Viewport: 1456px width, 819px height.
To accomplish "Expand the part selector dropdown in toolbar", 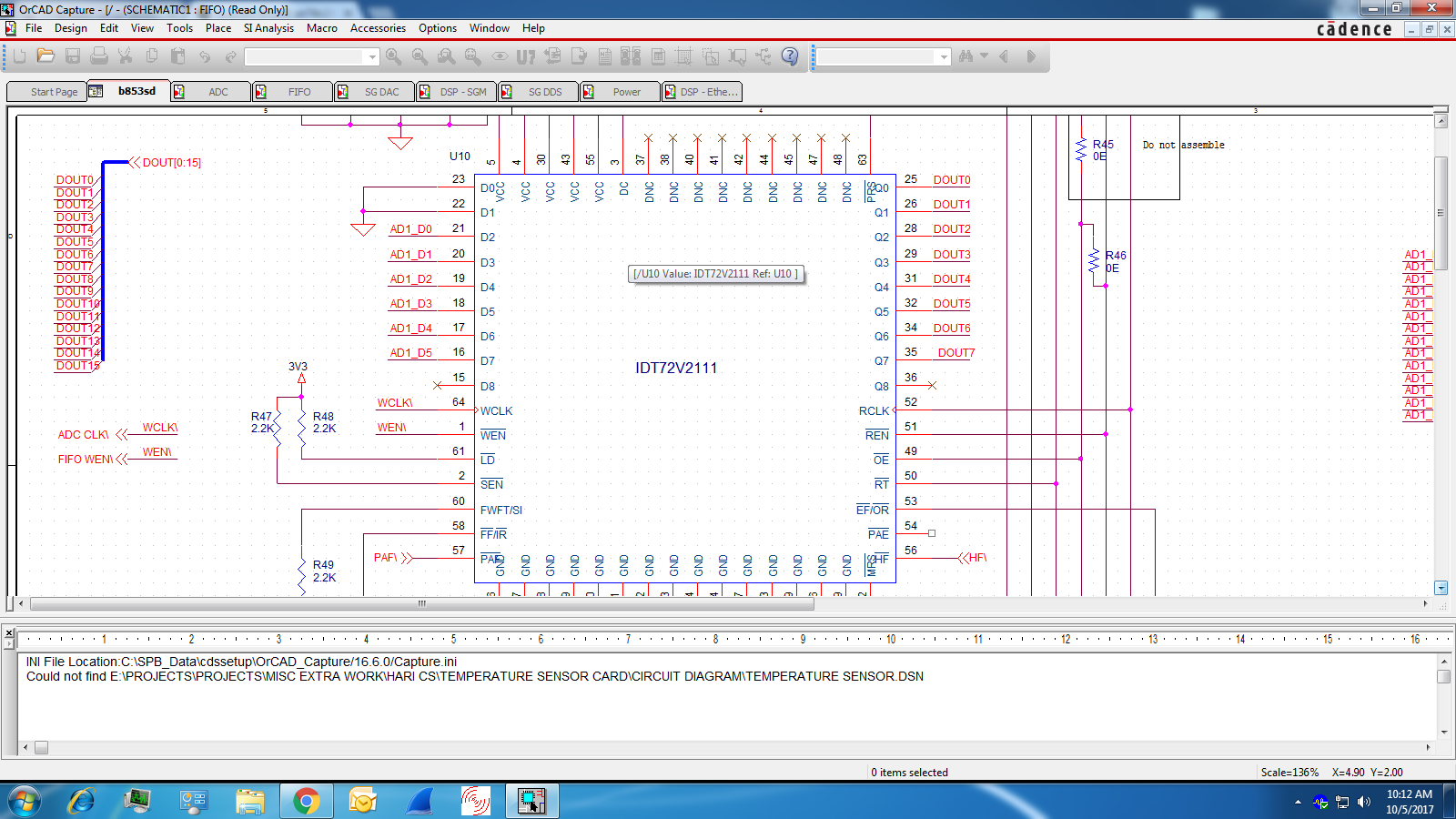I will click(x=372, y=57).
